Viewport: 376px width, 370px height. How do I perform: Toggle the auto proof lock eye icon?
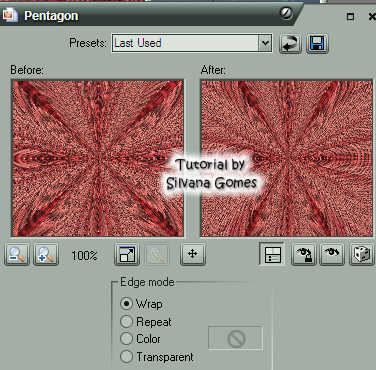click(304, 255)
